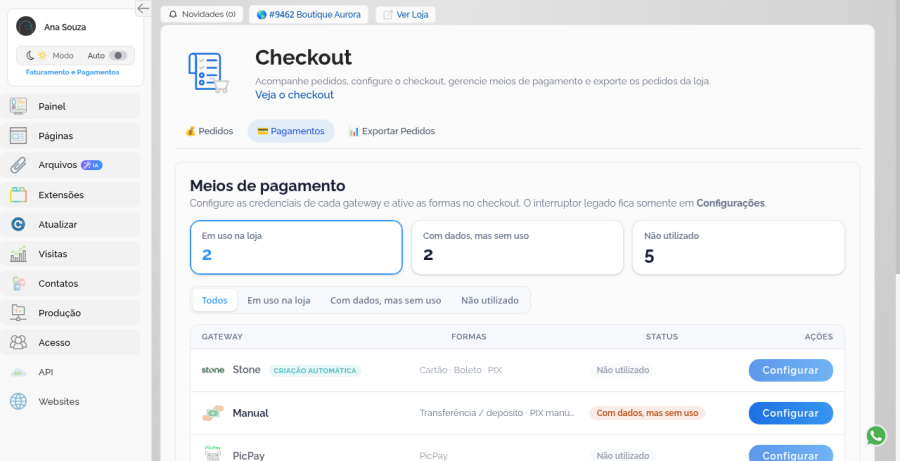This screenshot has width=900, height=461.
Task: Click the Configurações bold text link
Action: point(730,203)
